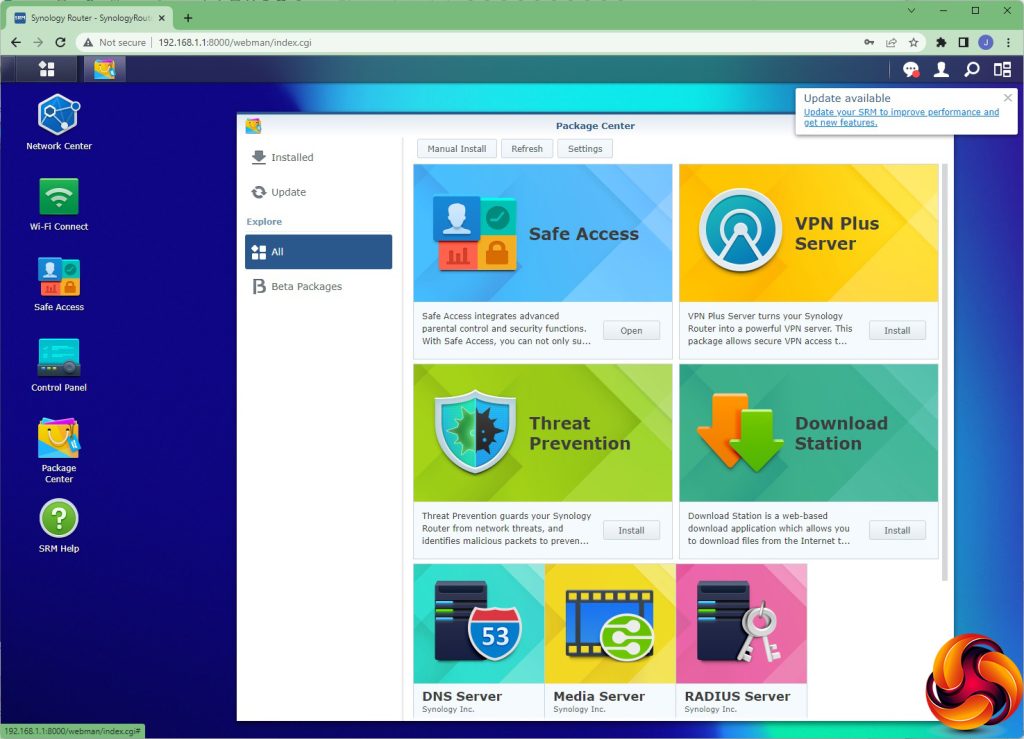Open the user options person icon
Image resolution: width=1024 pixels, height=739 pixels.
(x=941, y=69)
